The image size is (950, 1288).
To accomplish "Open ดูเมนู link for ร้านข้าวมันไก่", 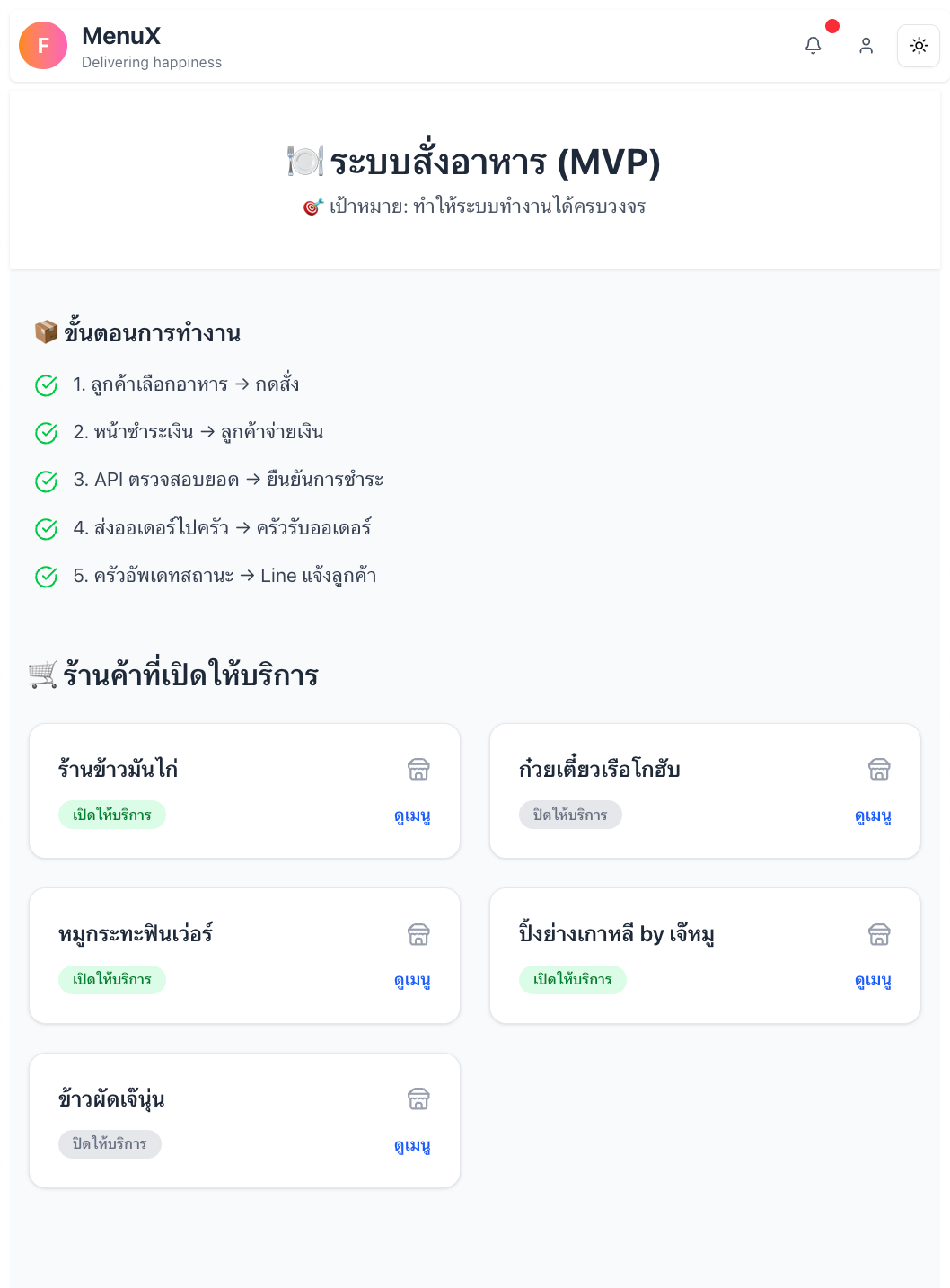I will coord(412,816).
